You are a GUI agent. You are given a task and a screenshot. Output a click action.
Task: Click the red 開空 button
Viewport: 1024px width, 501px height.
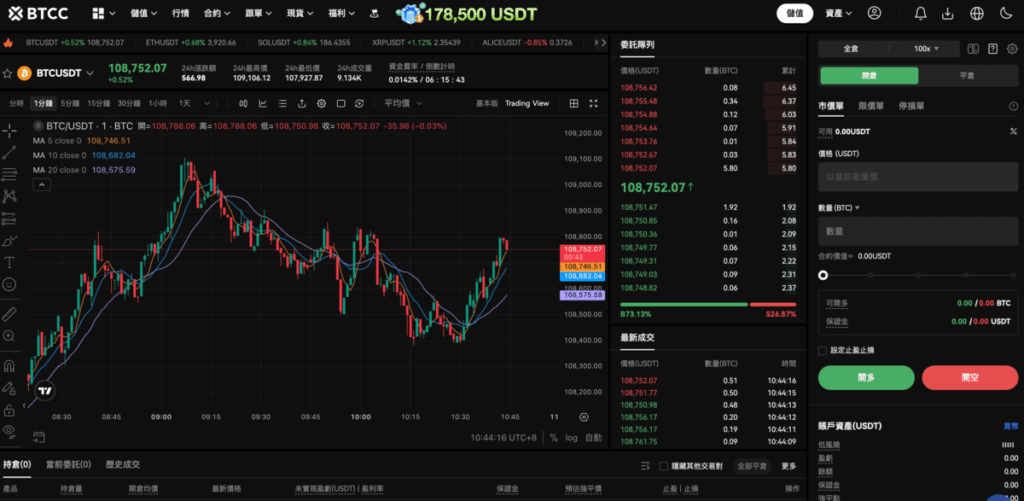click(969, 377)
